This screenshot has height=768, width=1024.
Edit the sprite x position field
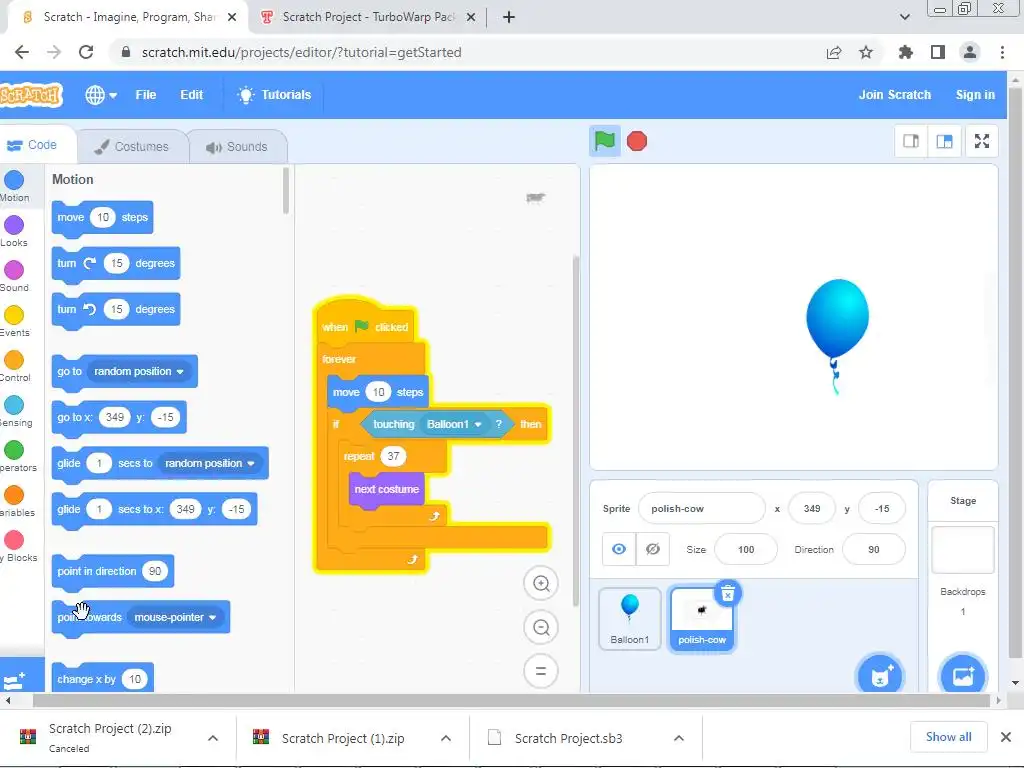click(812, 509)
